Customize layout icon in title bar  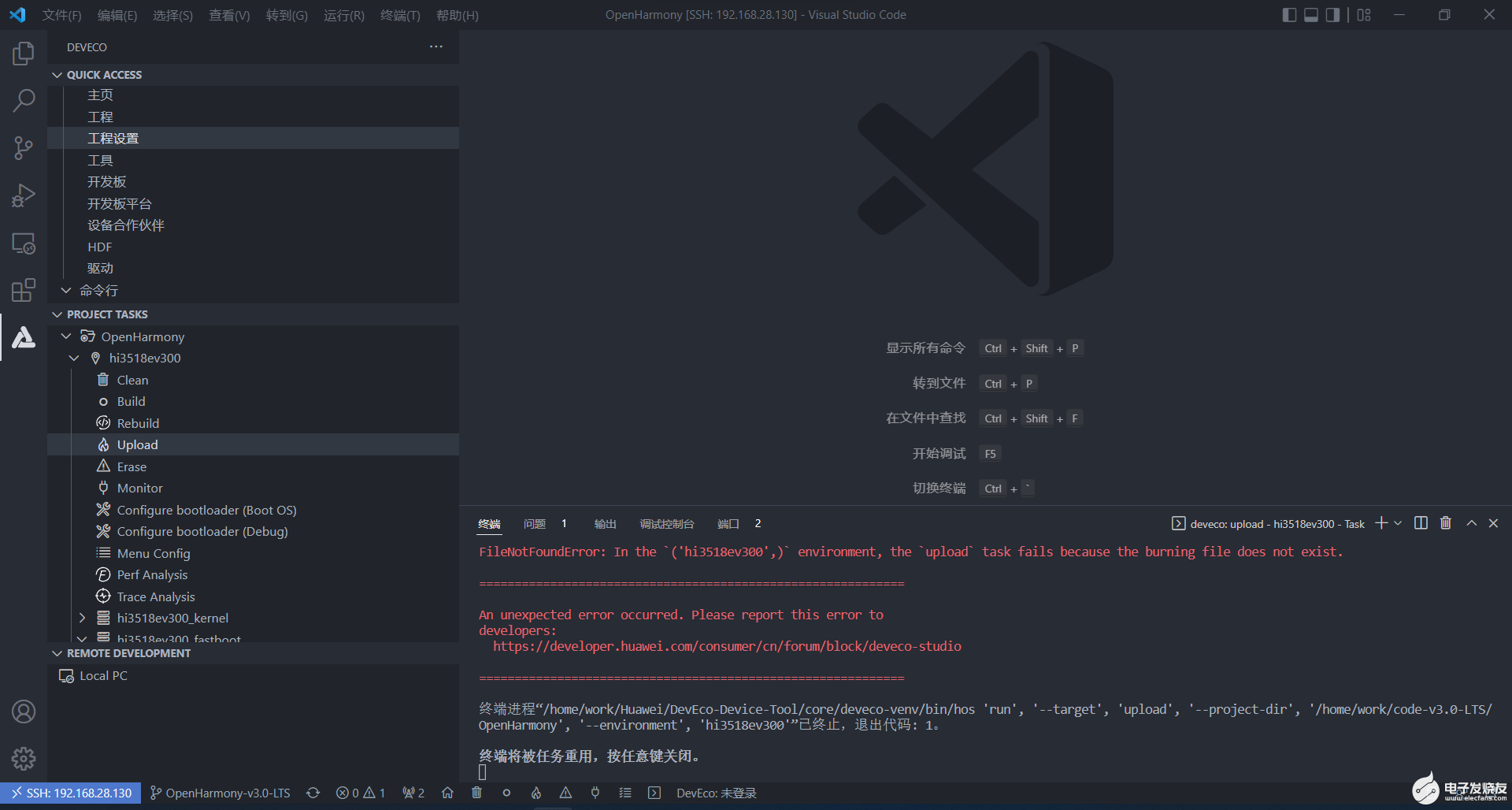pos(1364,15)
